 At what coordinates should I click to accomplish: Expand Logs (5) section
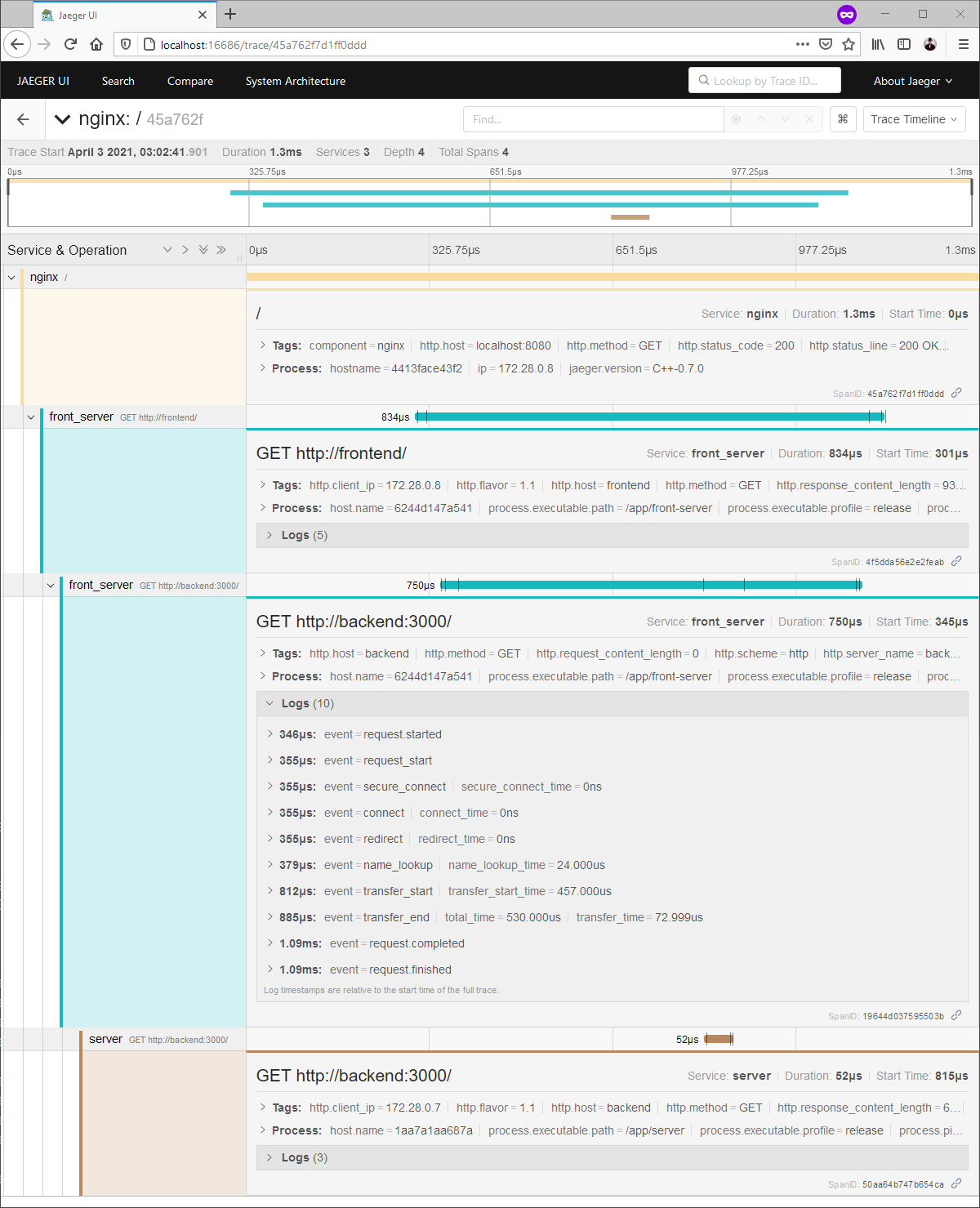coord(612,535)
